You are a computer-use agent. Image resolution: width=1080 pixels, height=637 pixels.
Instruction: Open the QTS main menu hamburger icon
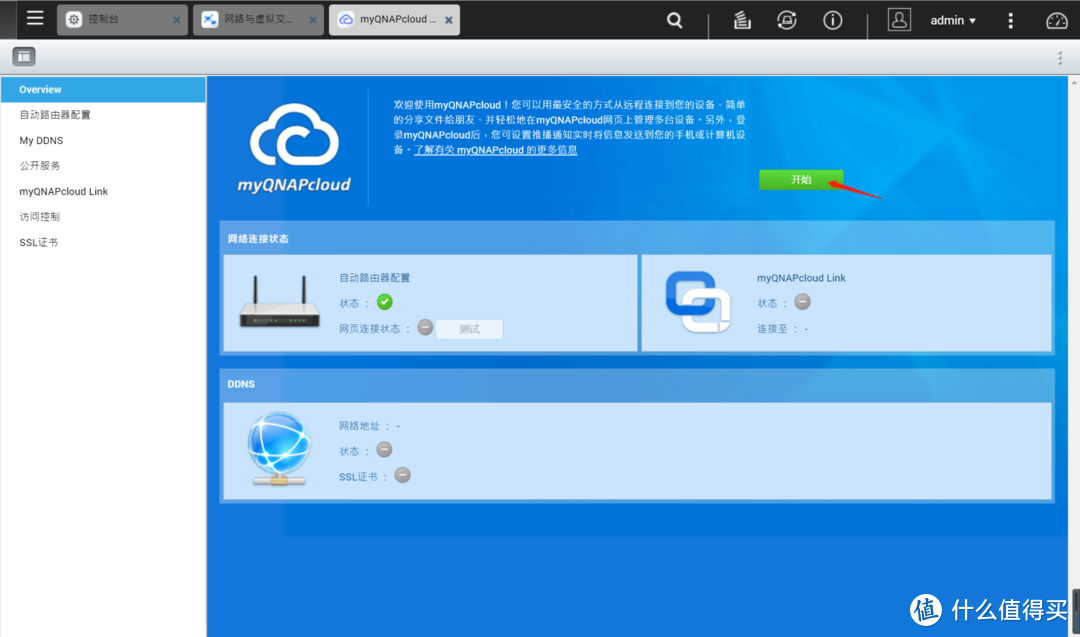tap(35, 19)
